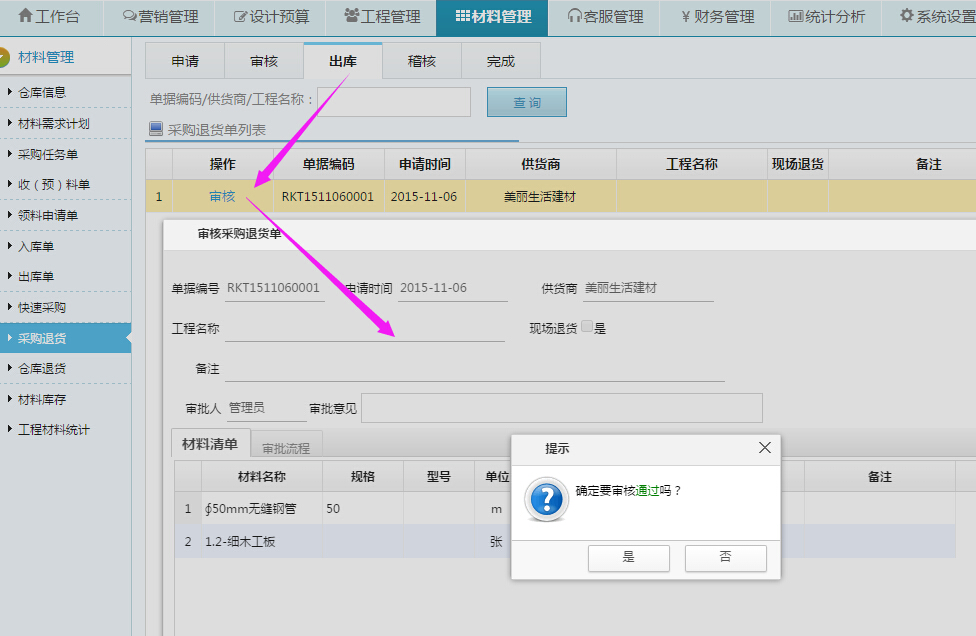Switch to the 稽核 tab
The height and width of the screenshot is (636, 976).
pyautogui.click(x=421, y=61)
